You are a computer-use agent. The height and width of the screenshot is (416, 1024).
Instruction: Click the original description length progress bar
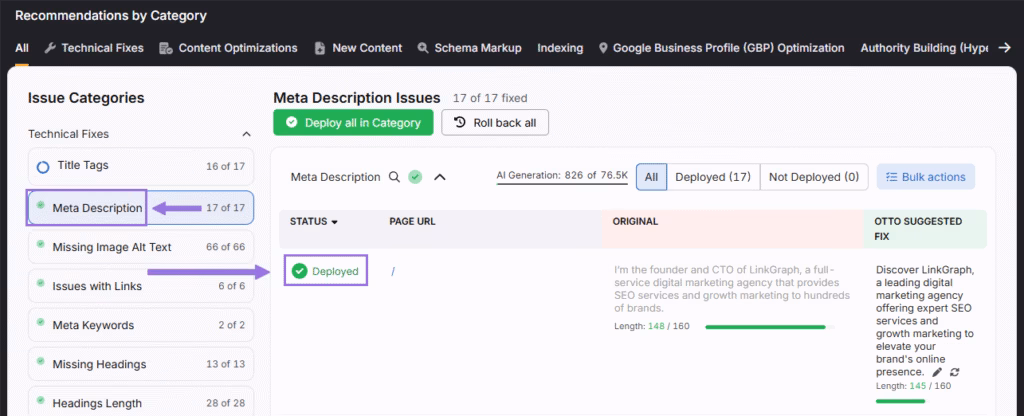[766, 327]
